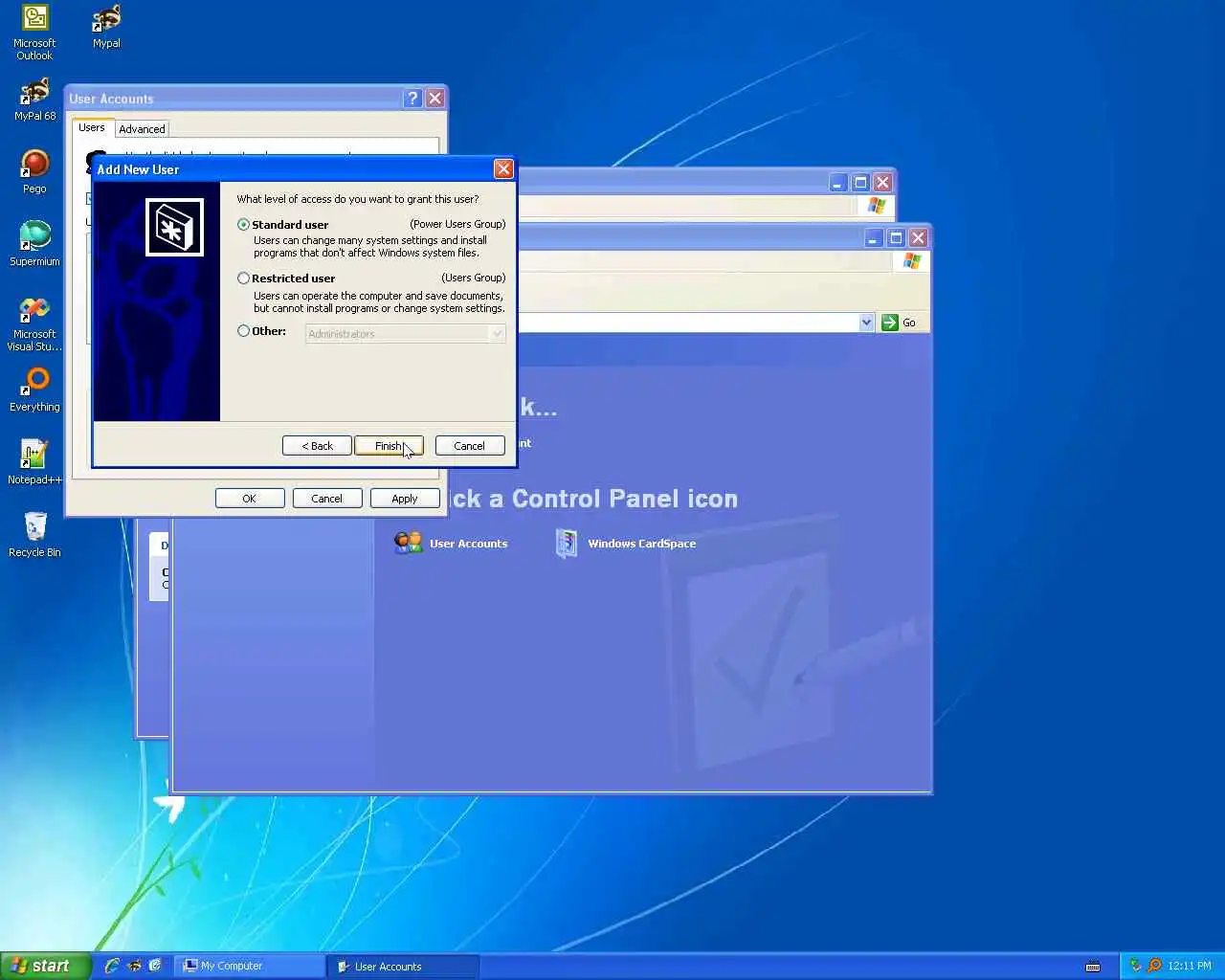1225x980 pixels.
Task: Click Apply in User Accounts dialog
Action: (x=404, y=499)
